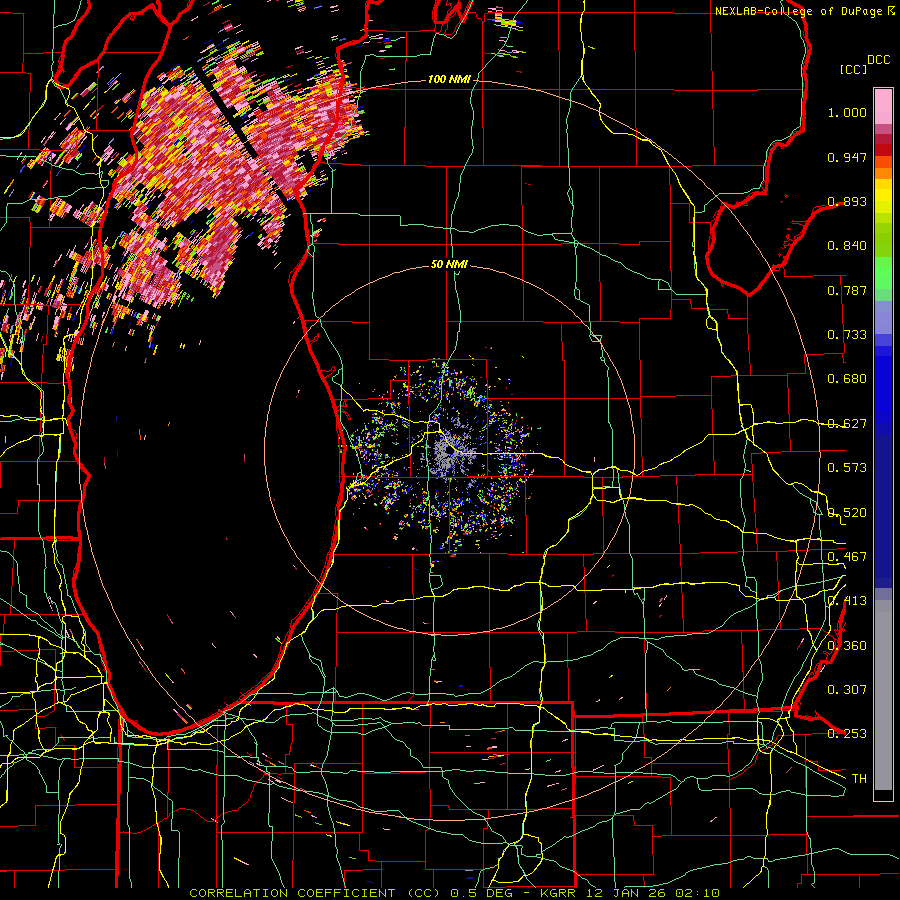The height and width of the screenshot is (900, 900).
Task: Select the 0.733 color scale value
Action: point(847,335)
